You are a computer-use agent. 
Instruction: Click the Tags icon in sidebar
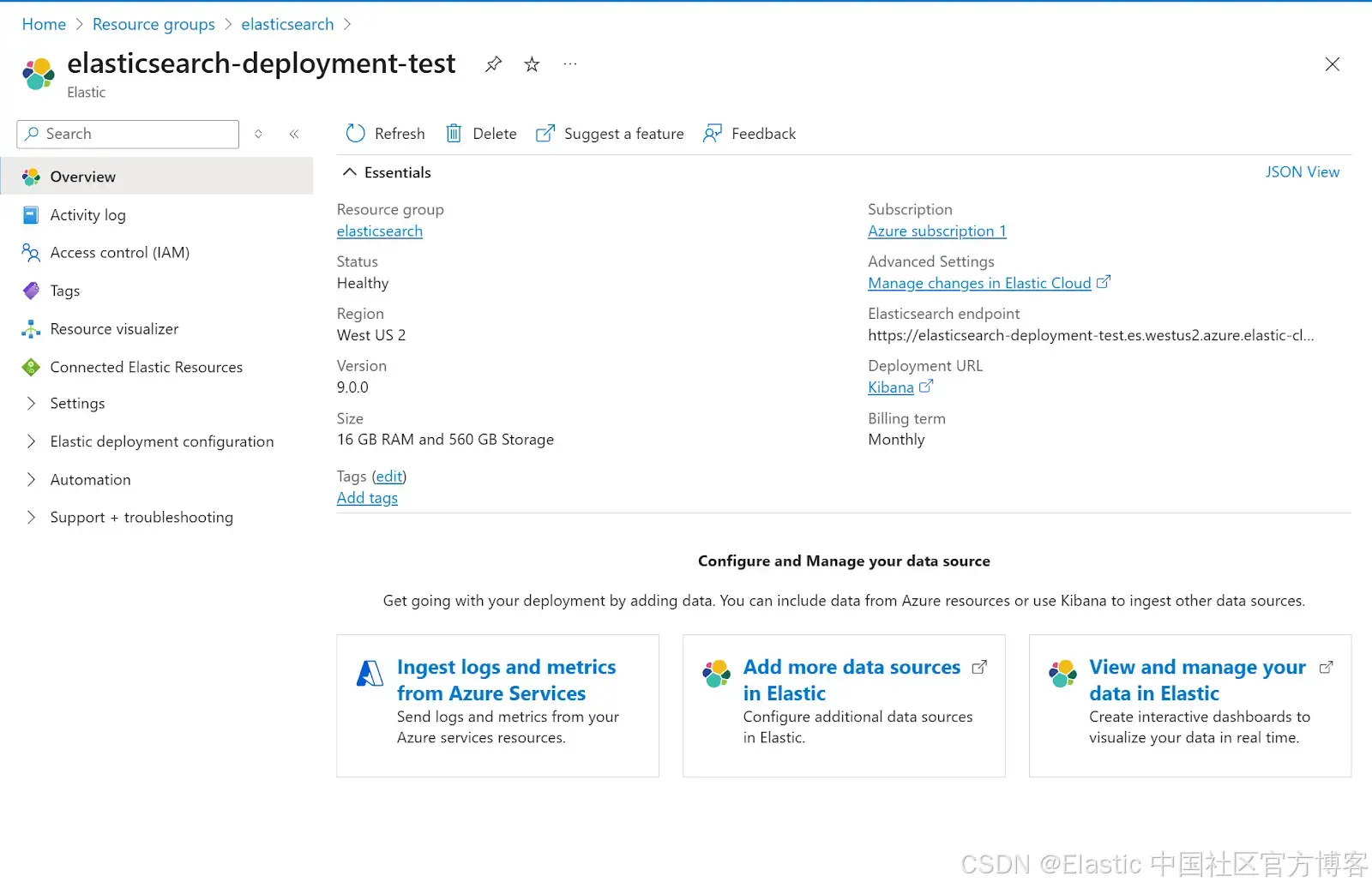point(31,291)
